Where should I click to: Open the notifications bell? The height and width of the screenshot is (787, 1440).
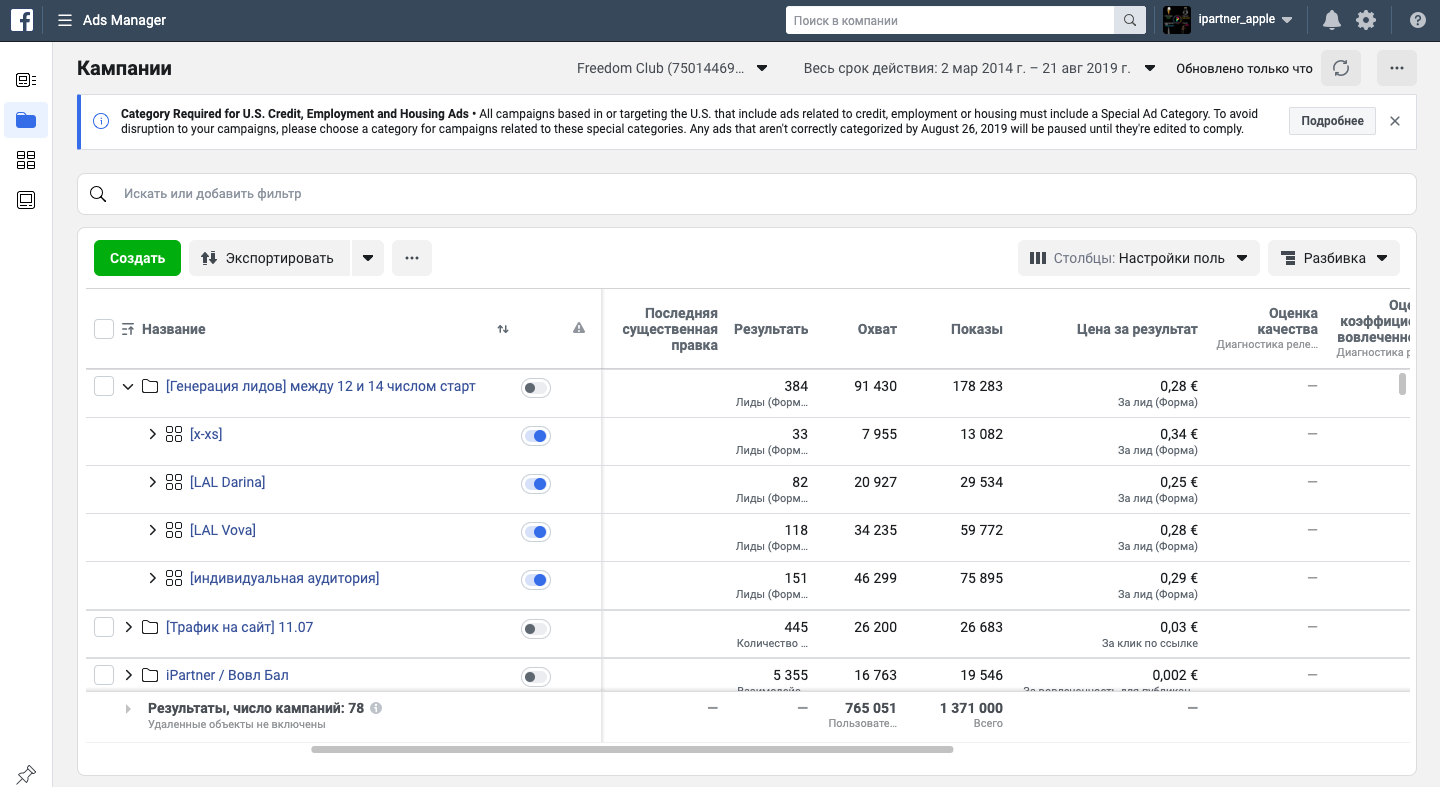(1331, 20)
